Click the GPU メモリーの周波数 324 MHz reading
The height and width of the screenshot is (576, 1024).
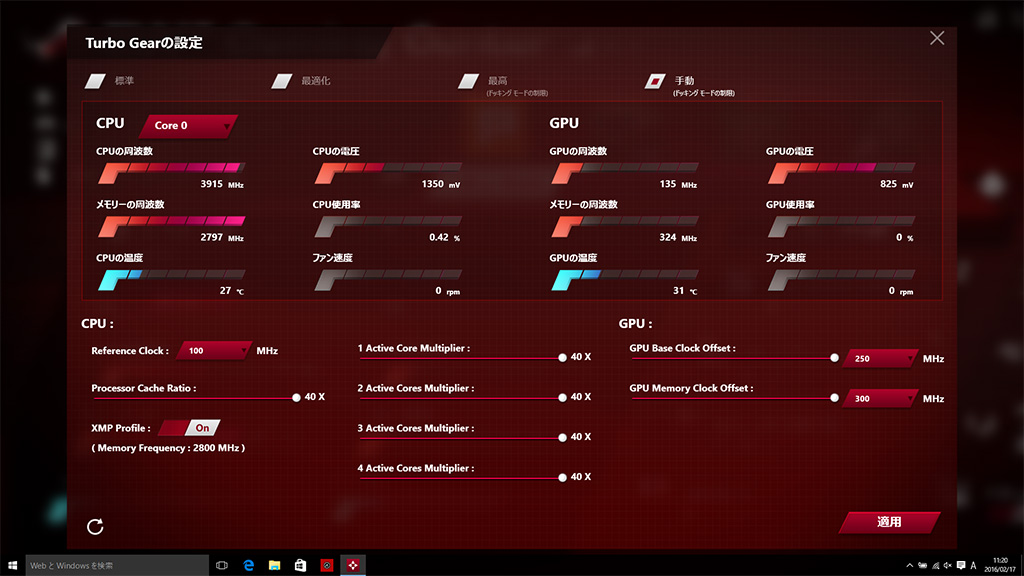(x=679, y=237)
